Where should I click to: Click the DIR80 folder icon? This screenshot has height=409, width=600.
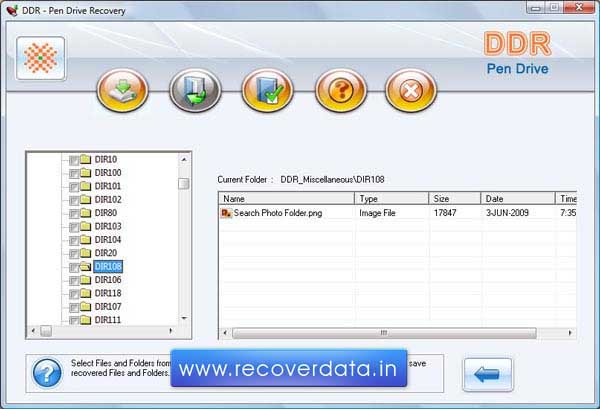pos(86,213)
